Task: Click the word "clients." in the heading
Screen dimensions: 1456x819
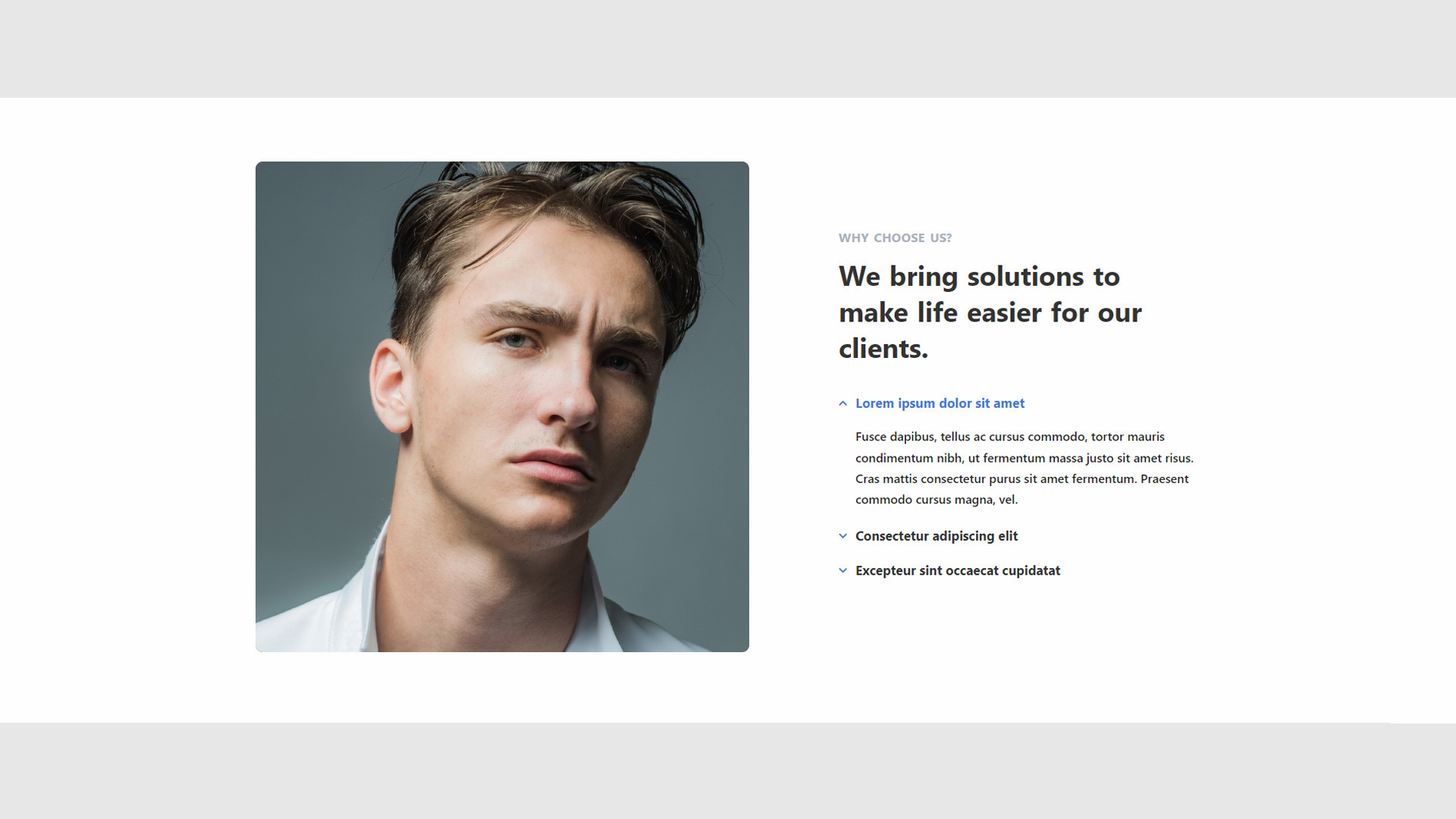Action: click(883, 349)
